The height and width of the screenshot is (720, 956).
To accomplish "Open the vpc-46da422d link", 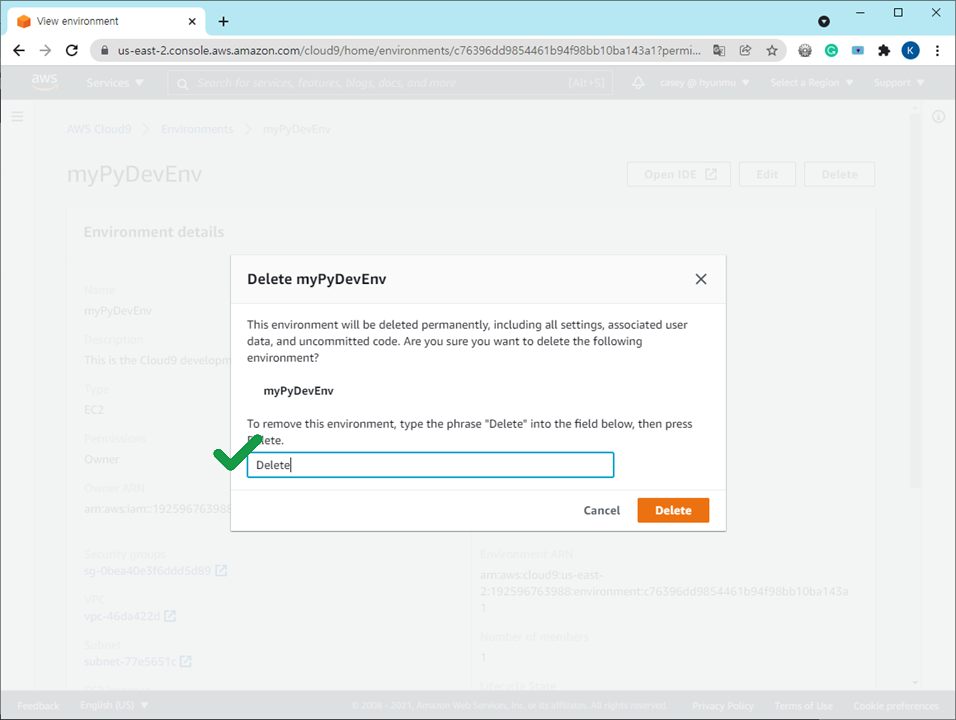I will coord(130,616).
